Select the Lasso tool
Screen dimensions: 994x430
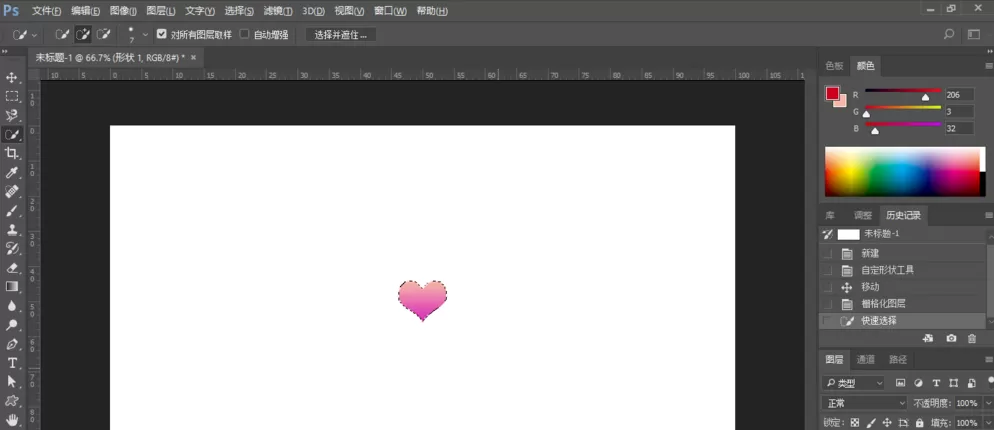pos(11,115)
